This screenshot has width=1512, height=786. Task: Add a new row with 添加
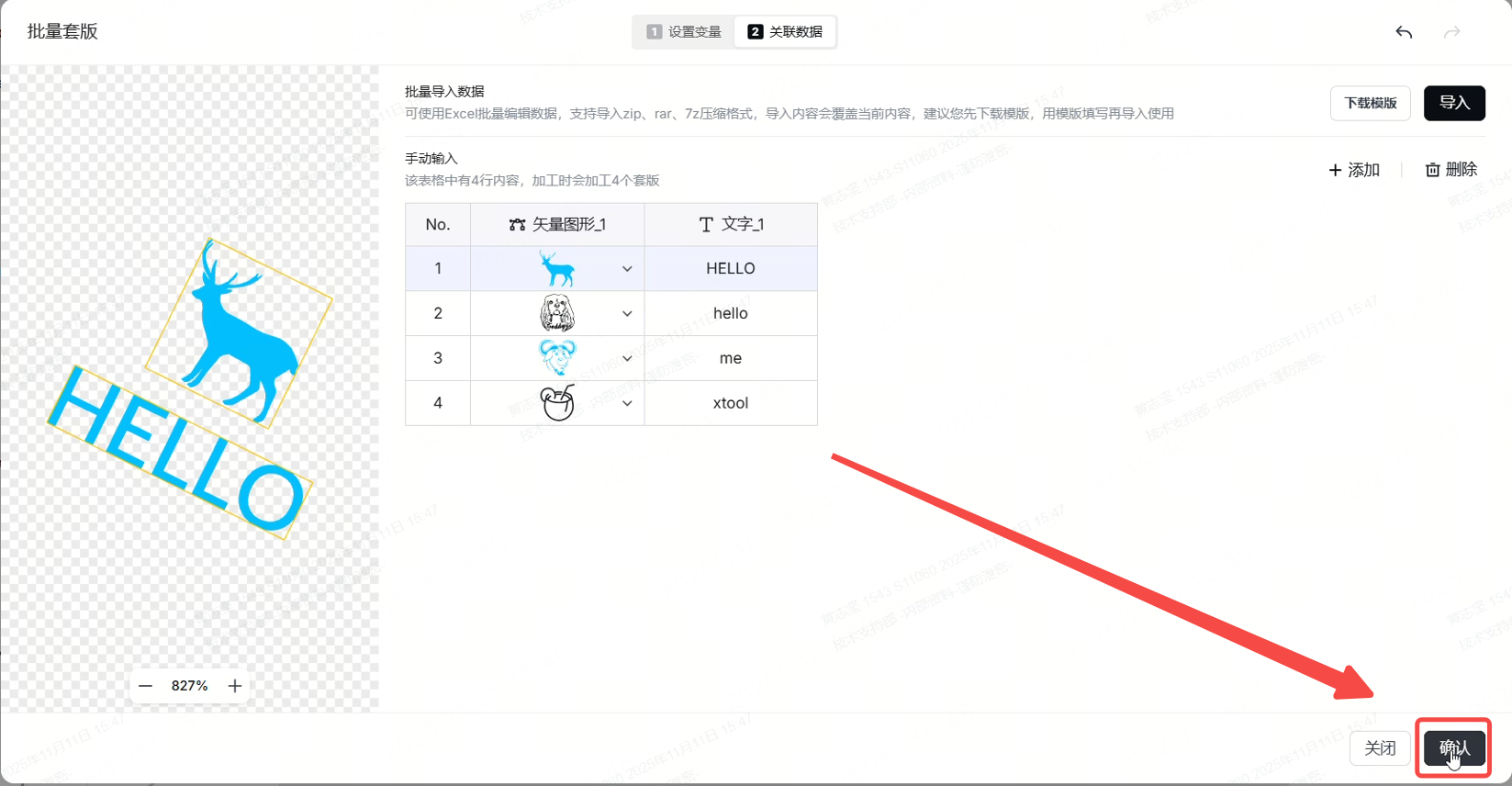(x=1354, y=170)
